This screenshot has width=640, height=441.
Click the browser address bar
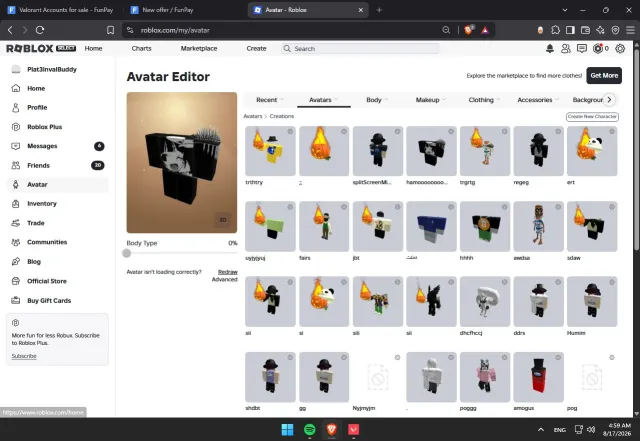[x=286, y=30]
